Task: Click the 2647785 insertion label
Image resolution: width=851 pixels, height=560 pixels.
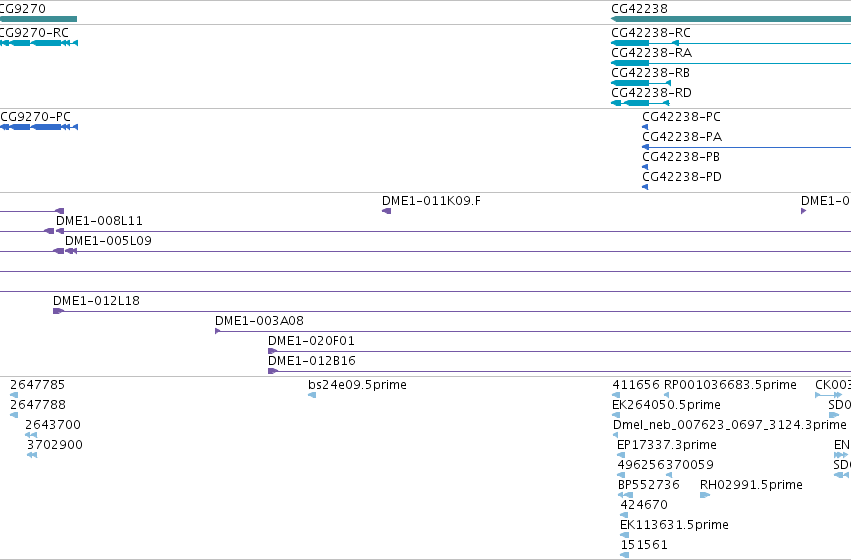Action: (37, 385)
